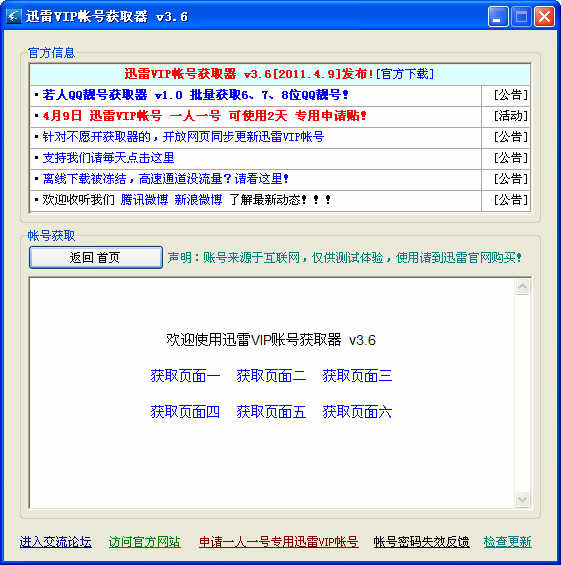This screenshot has width=561, height=565.
Task: Click the app icon in the title bar
Action: [14, 16]
